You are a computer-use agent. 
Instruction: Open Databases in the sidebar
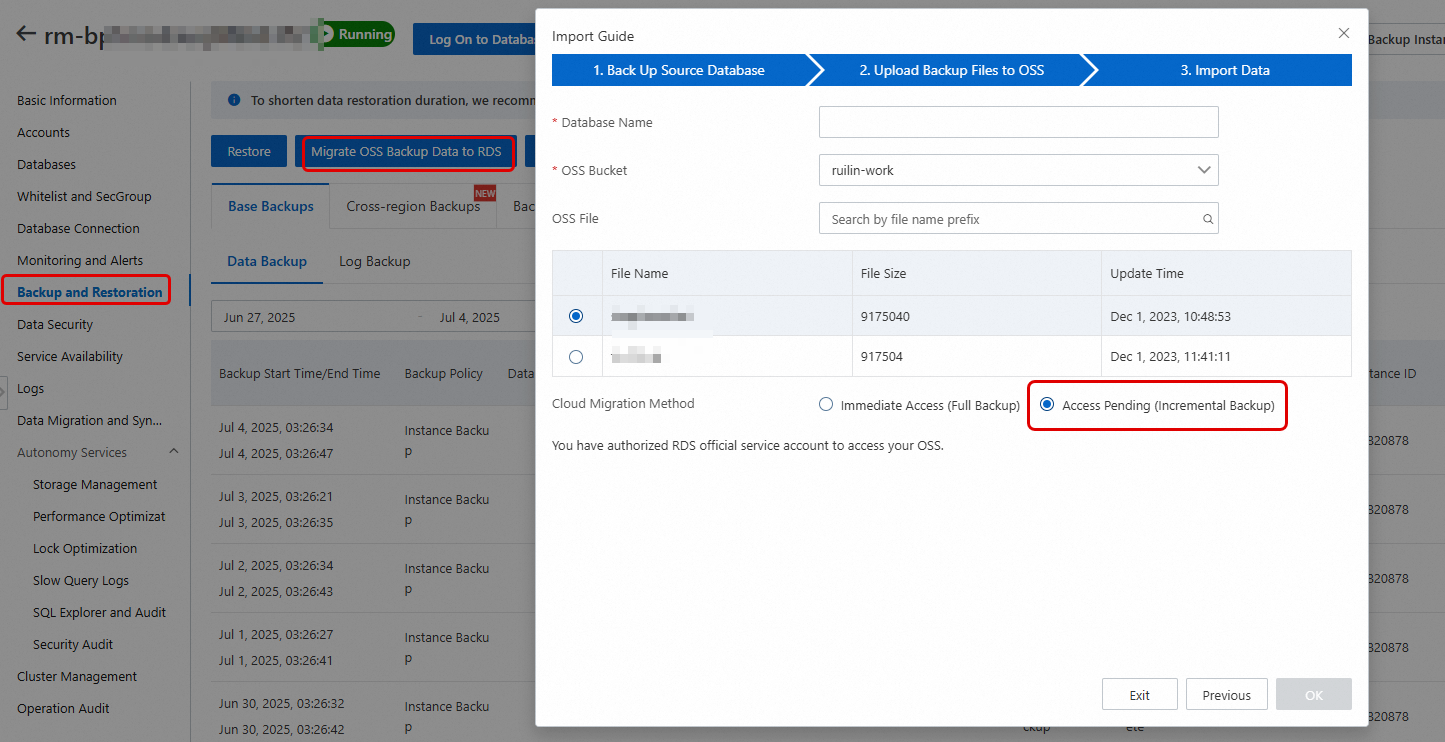[46, 164]
